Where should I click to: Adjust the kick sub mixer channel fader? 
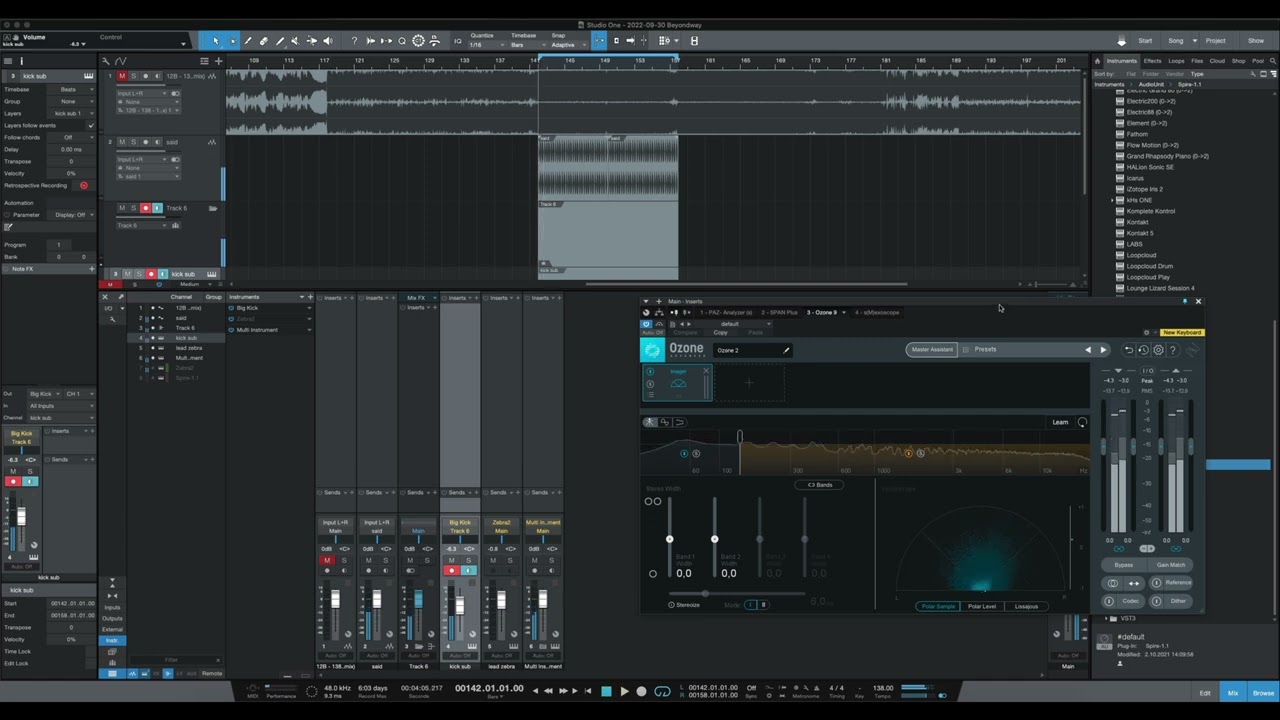(460, 604)
